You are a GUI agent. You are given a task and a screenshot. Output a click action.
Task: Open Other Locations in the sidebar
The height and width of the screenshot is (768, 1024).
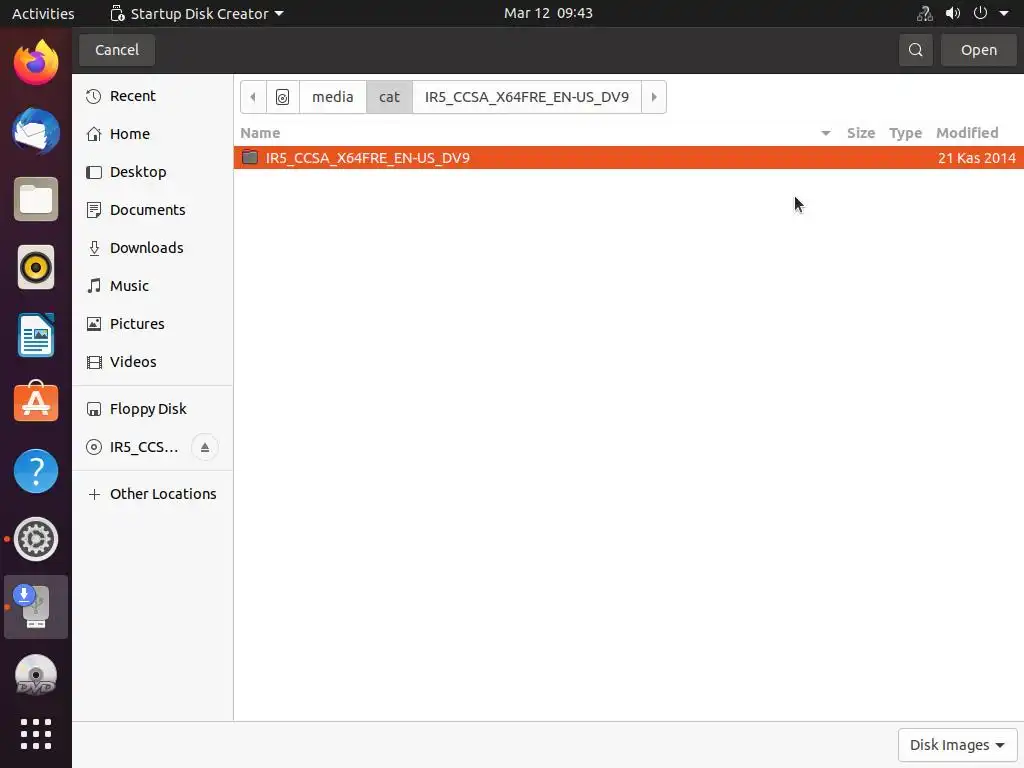tap(153, 494)
